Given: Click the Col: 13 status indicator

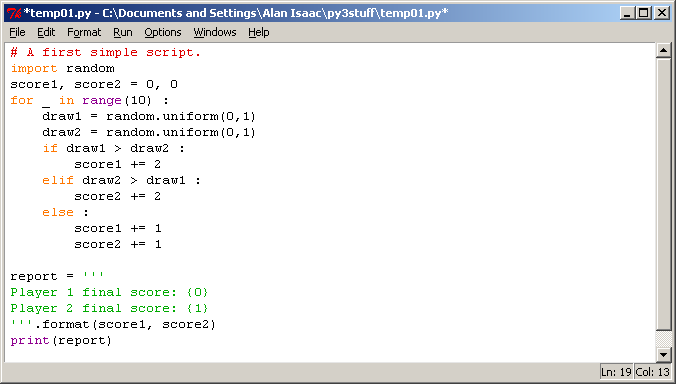Looking at the screenshot, I should click(x=652, y=372).
